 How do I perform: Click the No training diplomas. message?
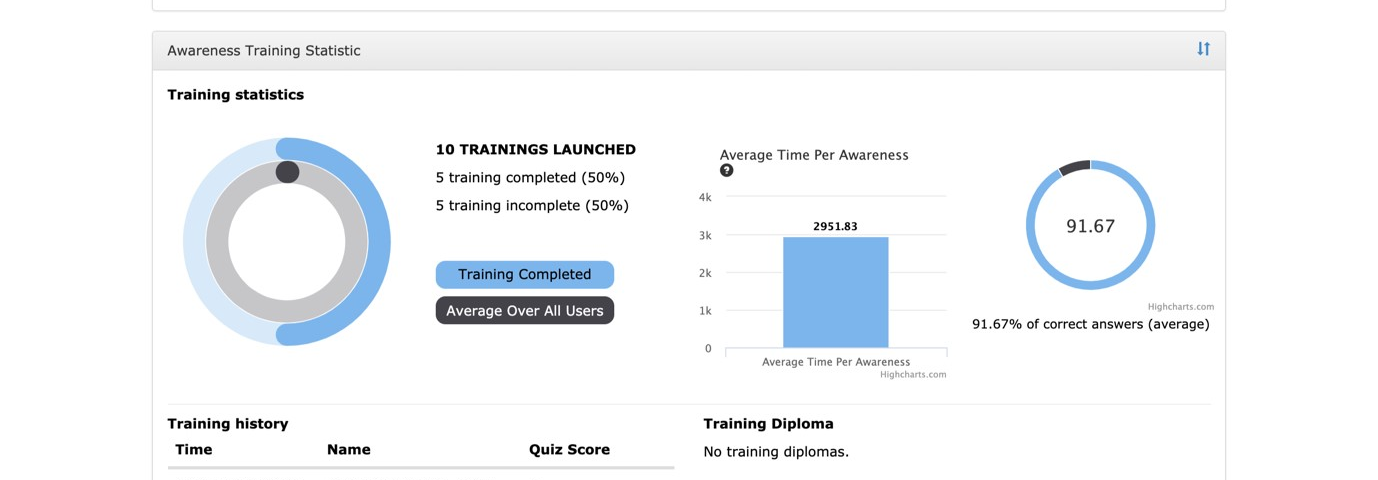(776, 452)
